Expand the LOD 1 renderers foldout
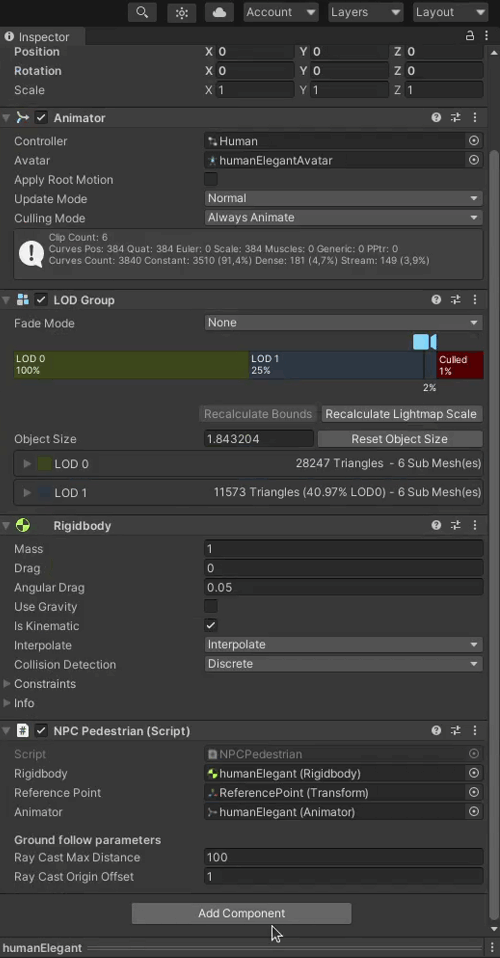Screen dimensions: 500x958 [27, 492]
